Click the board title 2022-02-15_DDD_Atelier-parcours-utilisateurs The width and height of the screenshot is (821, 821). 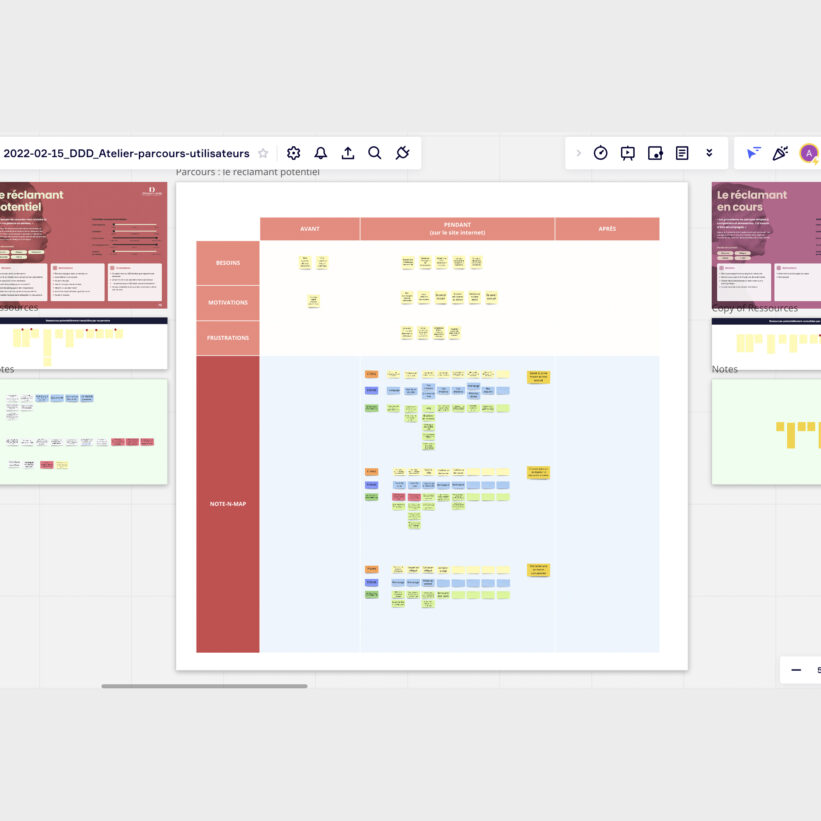tap(126, 153)
